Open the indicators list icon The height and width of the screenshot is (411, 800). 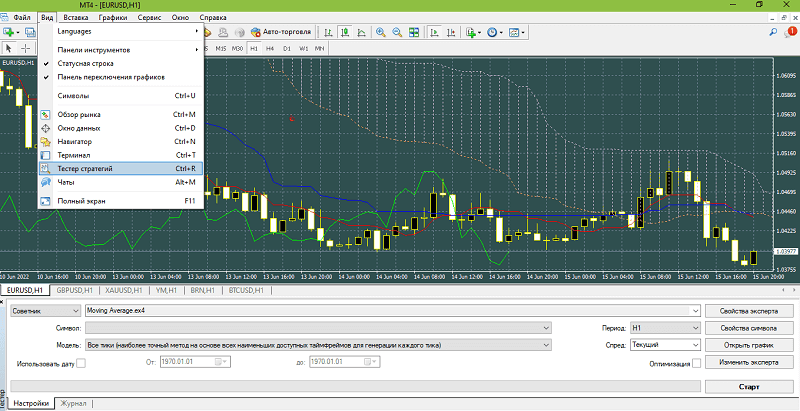click(472, 32)
